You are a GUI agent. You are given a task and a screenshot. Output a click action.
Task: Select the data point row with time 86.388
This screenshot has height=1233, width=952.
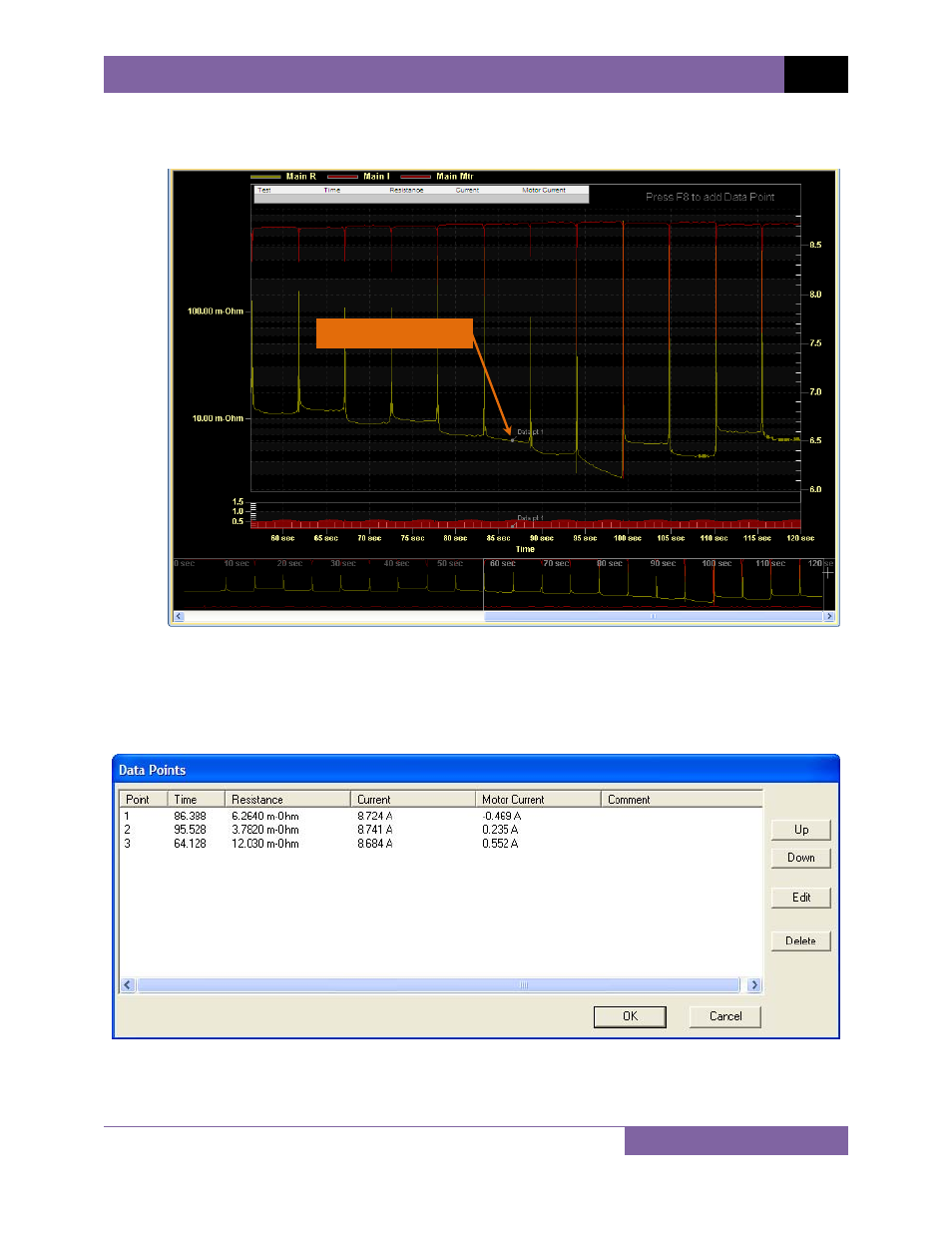tap(440, 816)
